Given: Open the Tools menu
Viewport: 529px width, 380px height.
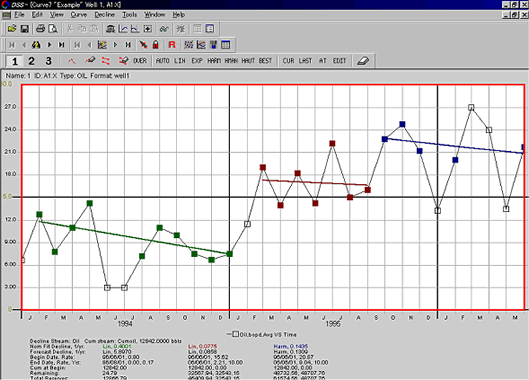Looking at the screenshot, I should pos(130,15).
